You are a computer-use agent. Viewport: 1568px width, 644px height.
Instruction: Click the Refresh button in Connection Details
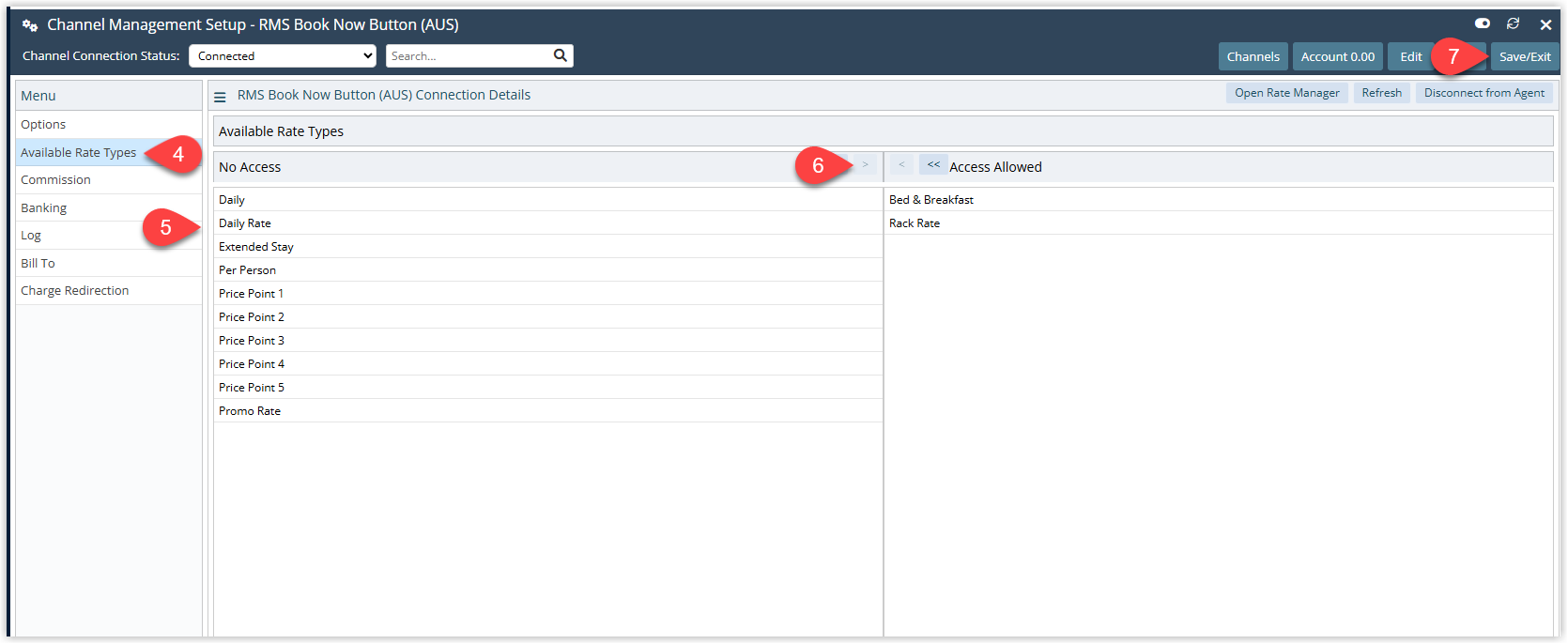[x=1382, y=93]
